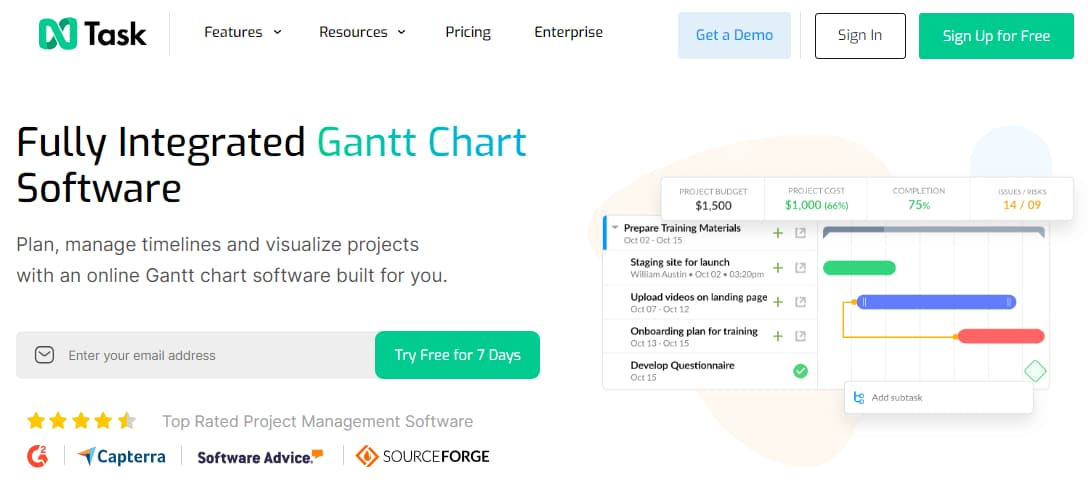1088x500 pixels.
Task: Open the Pricing page
Action: click(x=468, y=33)
